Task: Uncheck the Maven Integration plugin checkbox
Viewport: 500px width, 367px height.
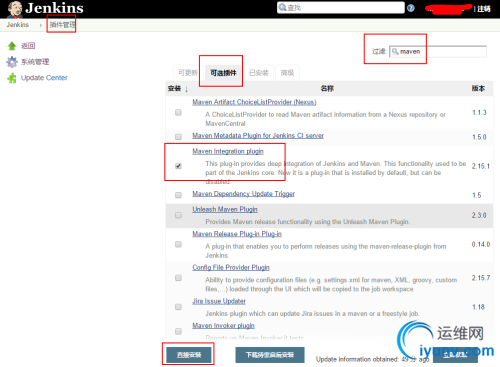Action: pos(178,166)
